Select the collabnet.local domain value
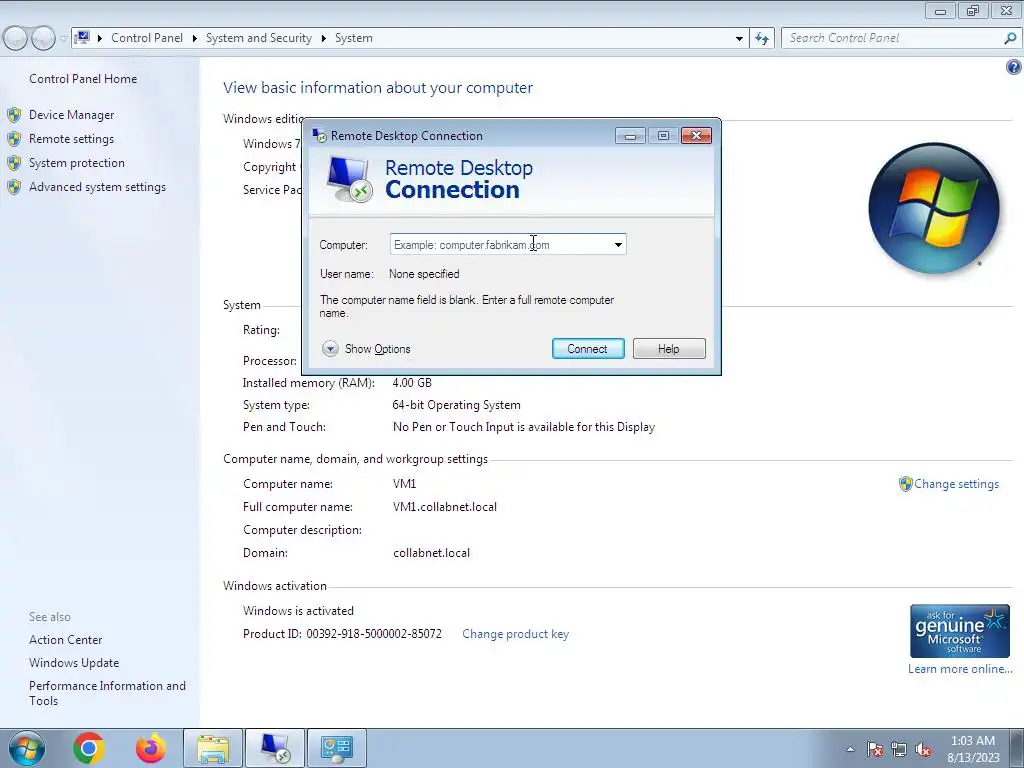 pos(431,553)
